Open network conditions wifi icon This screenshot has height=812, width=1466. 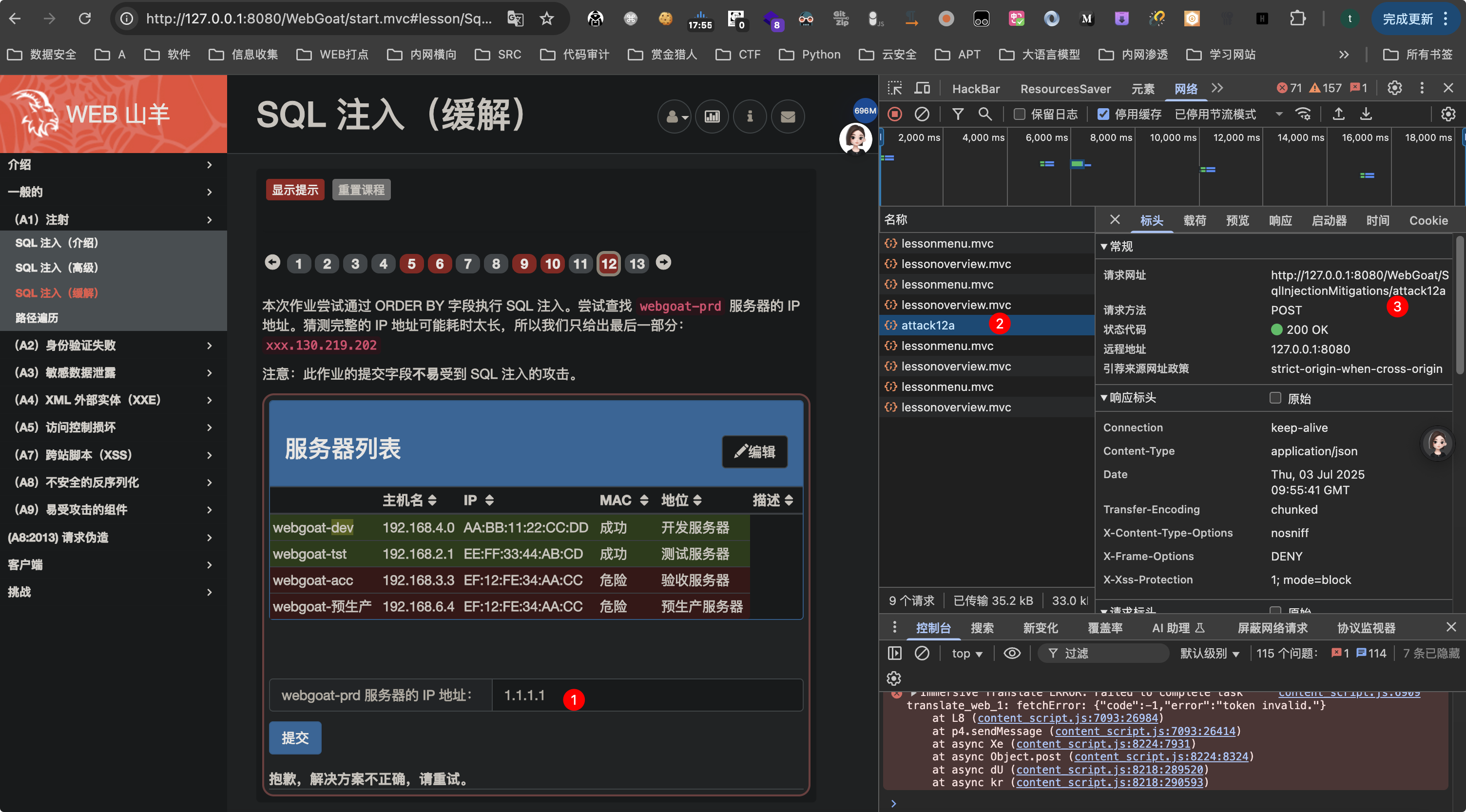1303,115
